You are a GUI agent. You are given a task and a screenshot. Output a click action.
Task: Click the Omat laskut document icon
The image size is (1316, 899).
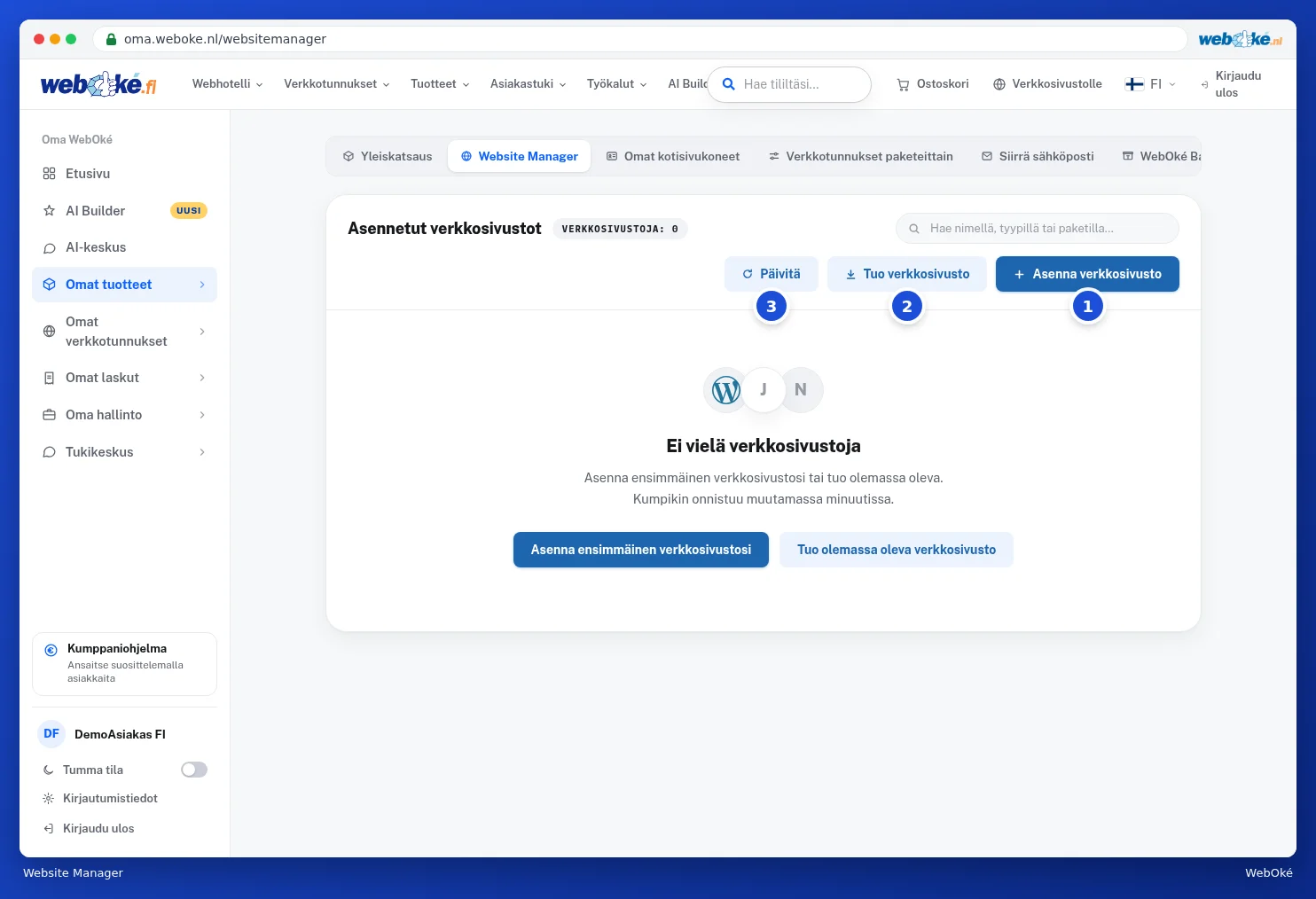50,378
